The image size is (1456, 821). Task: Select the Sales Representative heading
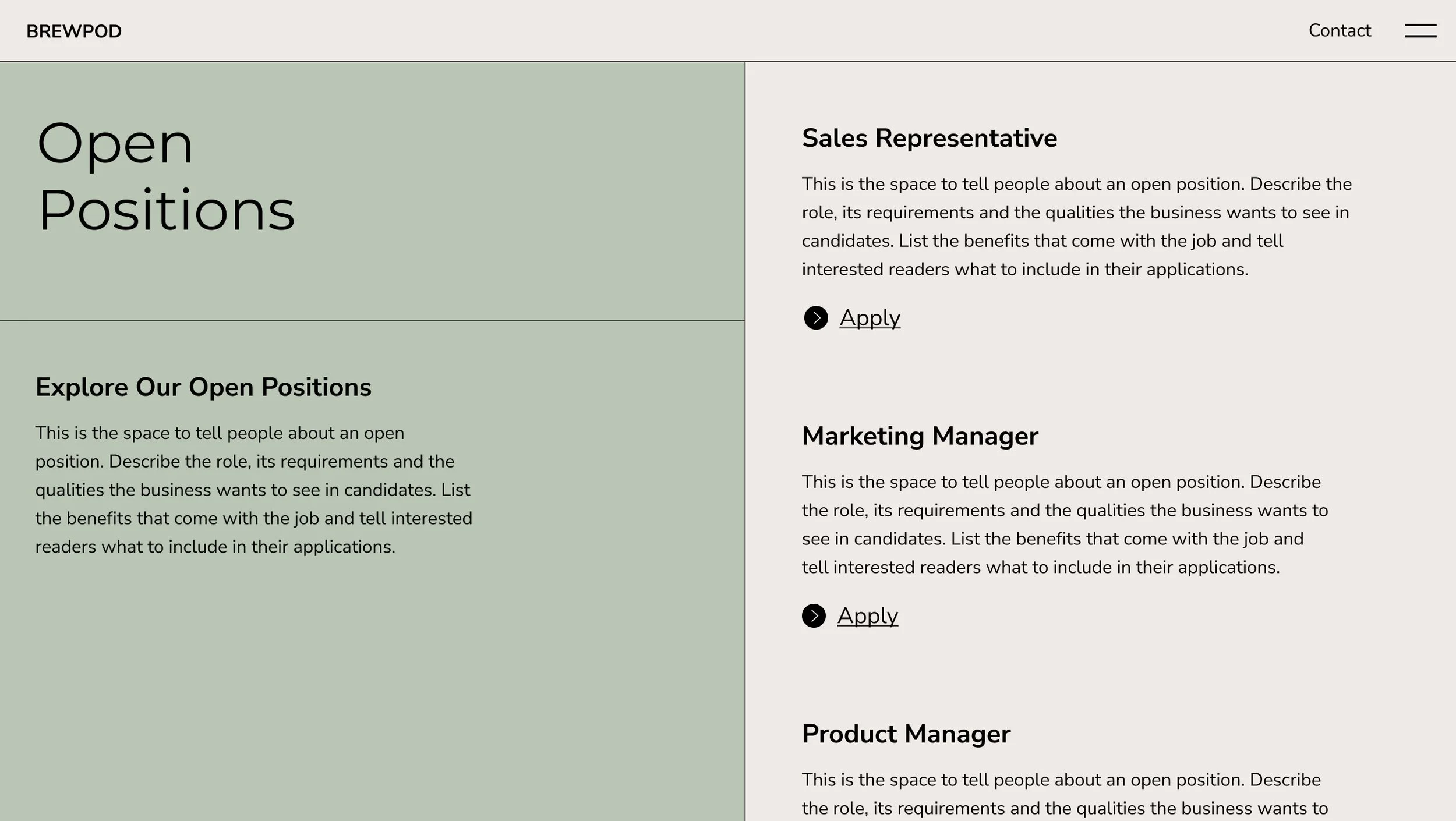point(929,138)
